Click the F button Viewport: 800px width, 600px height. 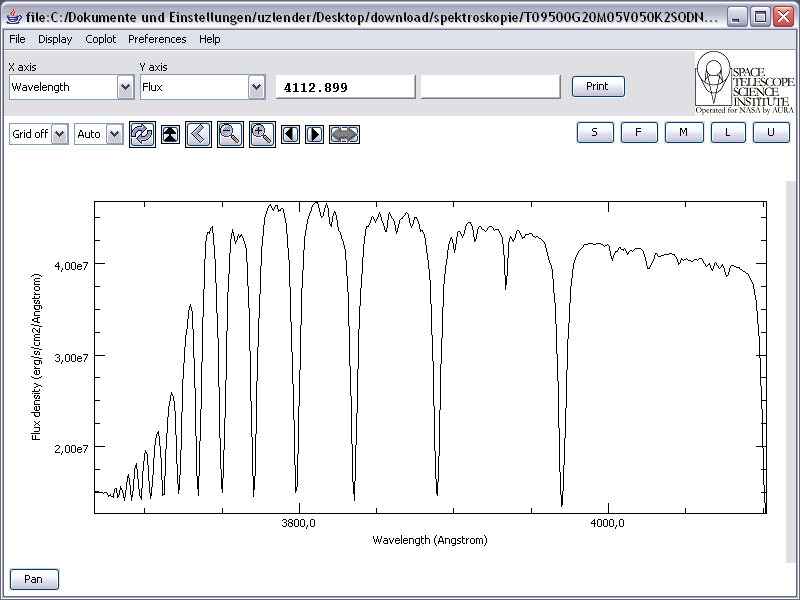639,133
